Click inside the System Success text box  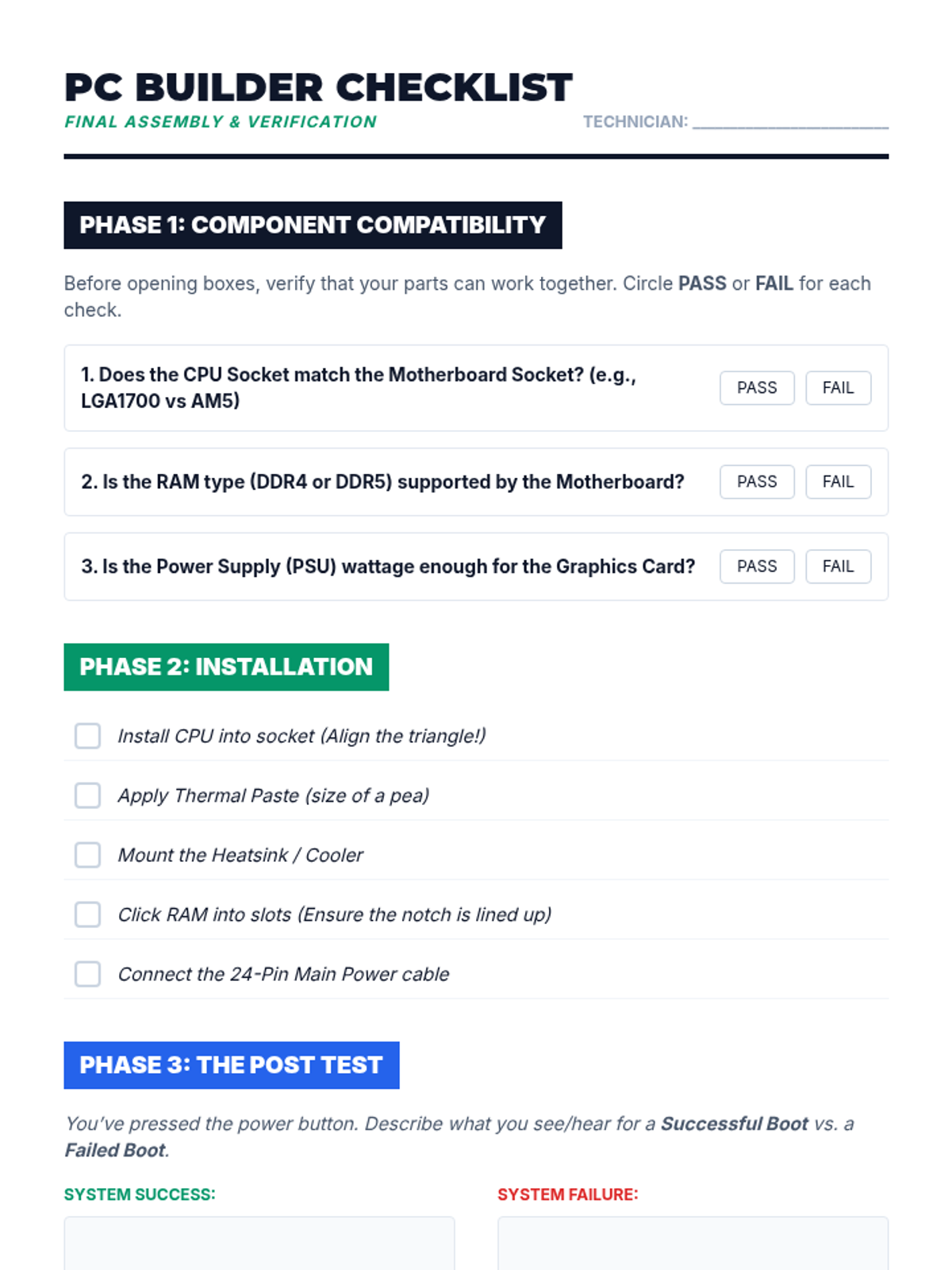(x=259, y=1244)
